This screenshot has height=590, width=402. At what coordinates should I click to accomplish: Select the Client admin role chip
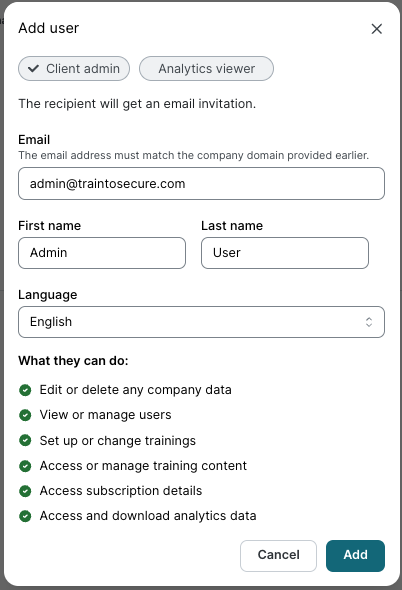coord(74,68)
